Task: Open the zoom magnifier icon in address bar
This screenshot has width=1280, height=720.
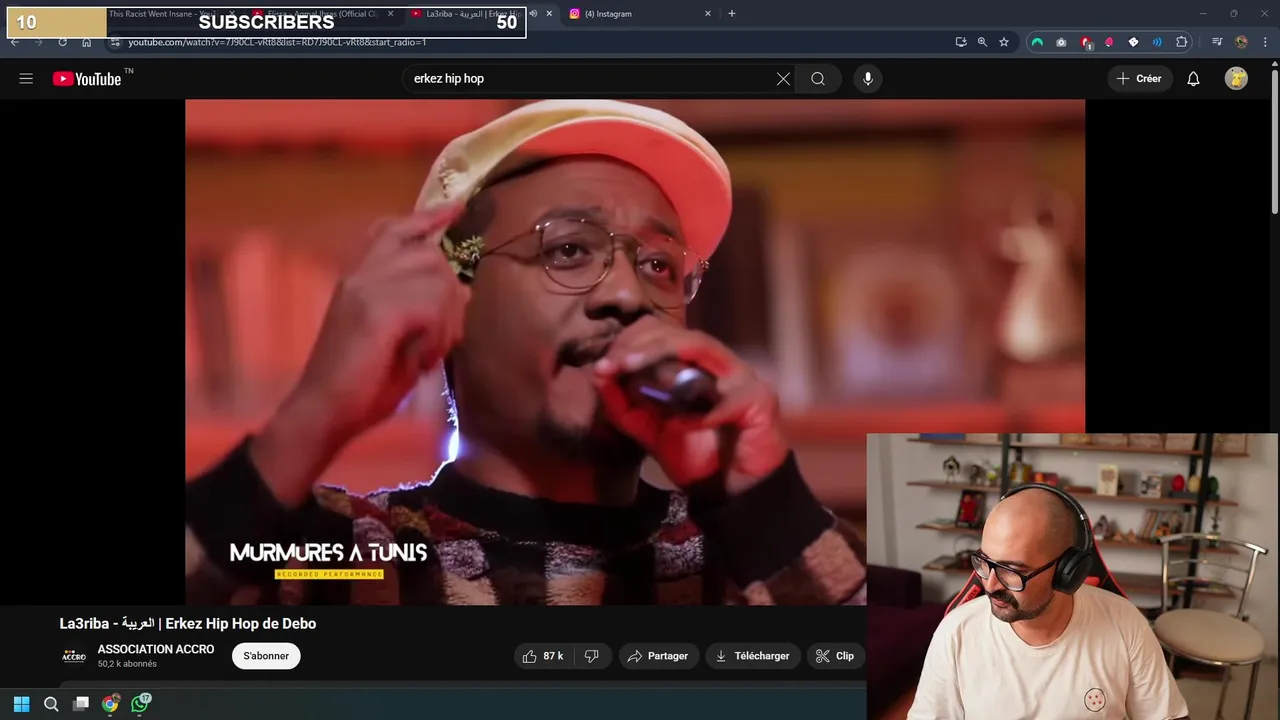Action: tap(982, 42)
